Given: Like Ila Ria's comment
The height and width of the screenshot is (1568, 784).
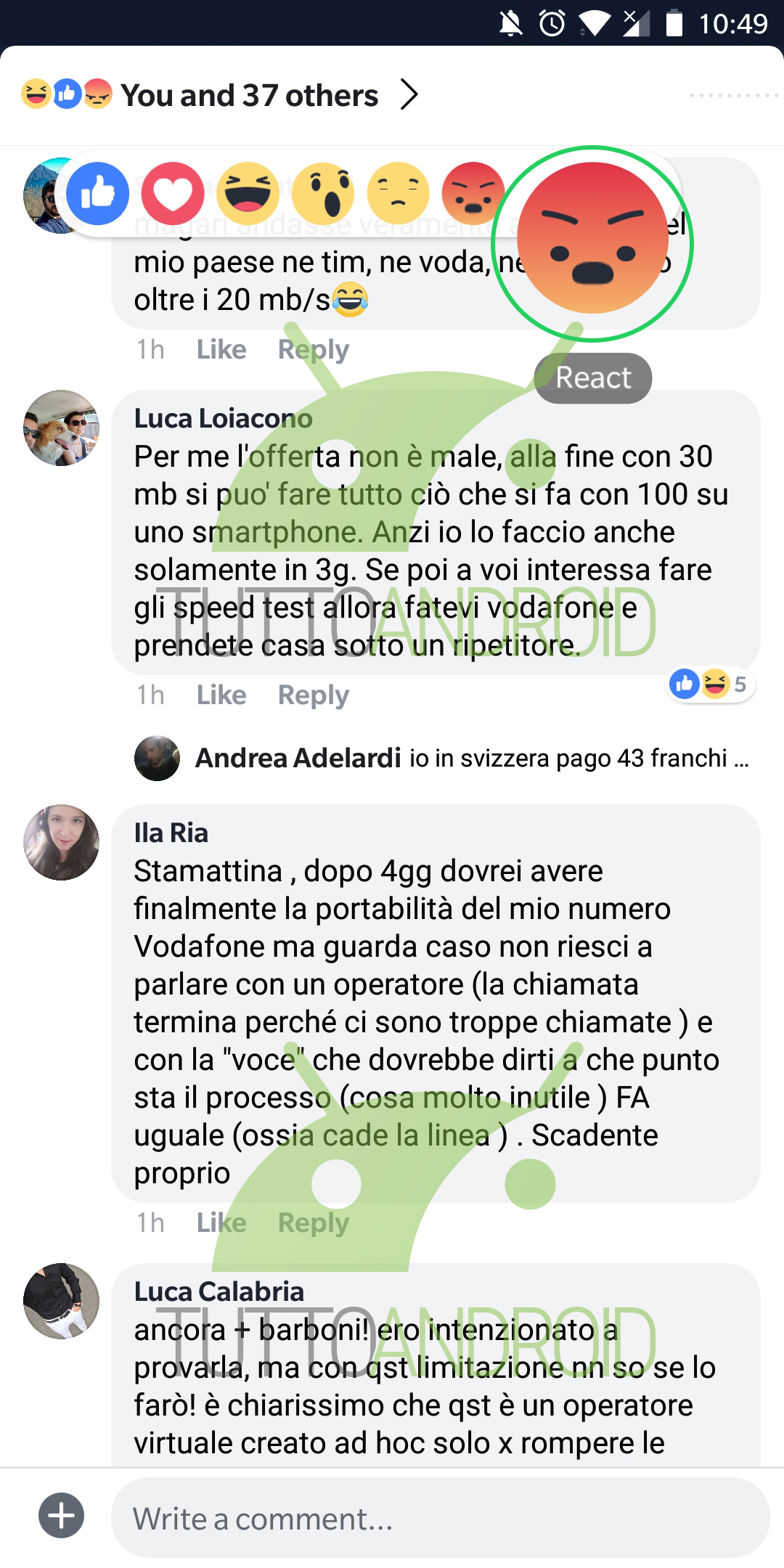Looking at the screenshot, I should tap(221, 1222).
